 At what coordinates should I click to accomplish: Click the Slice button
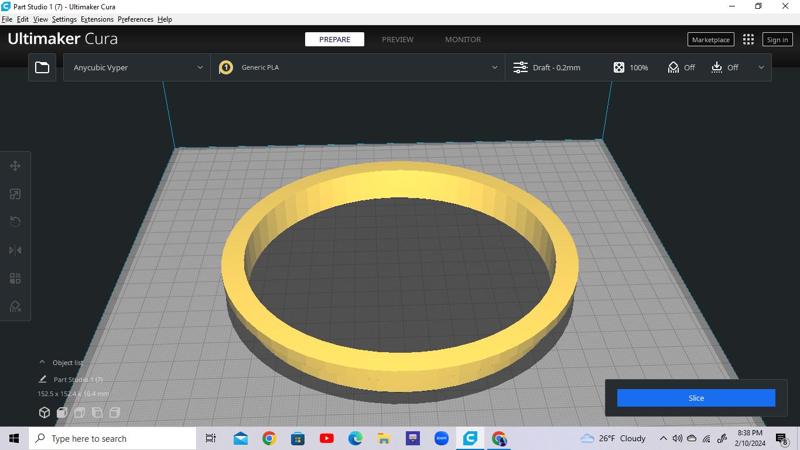tap(696, 398)
